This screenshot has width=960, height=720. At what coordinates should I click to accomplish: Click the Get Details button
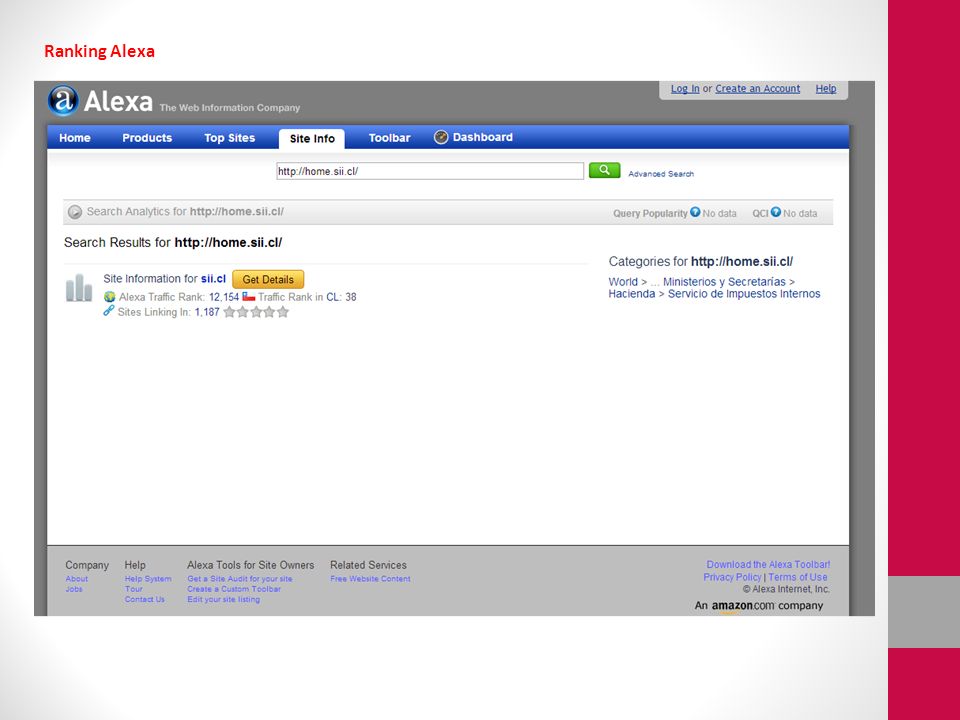coord(268,279)
